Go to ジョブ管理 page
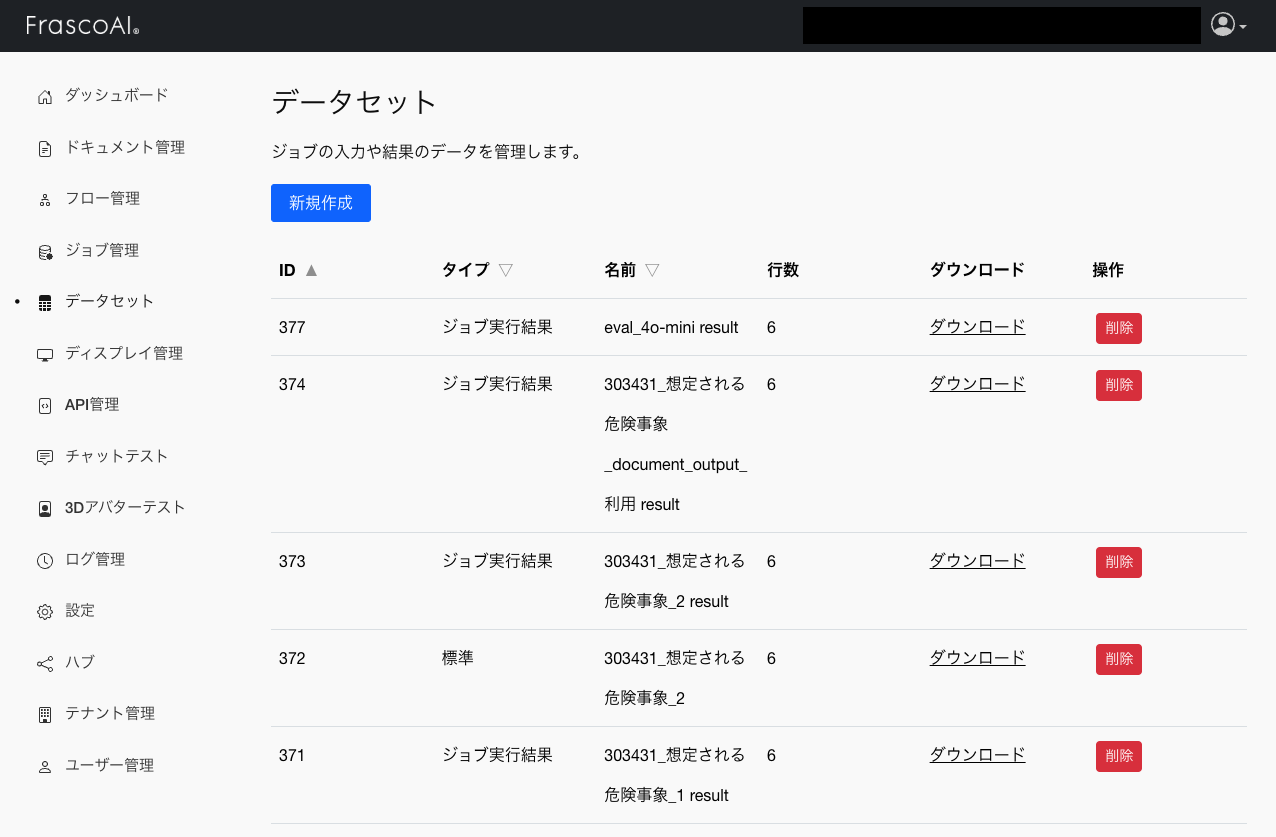 click(102, 250)
